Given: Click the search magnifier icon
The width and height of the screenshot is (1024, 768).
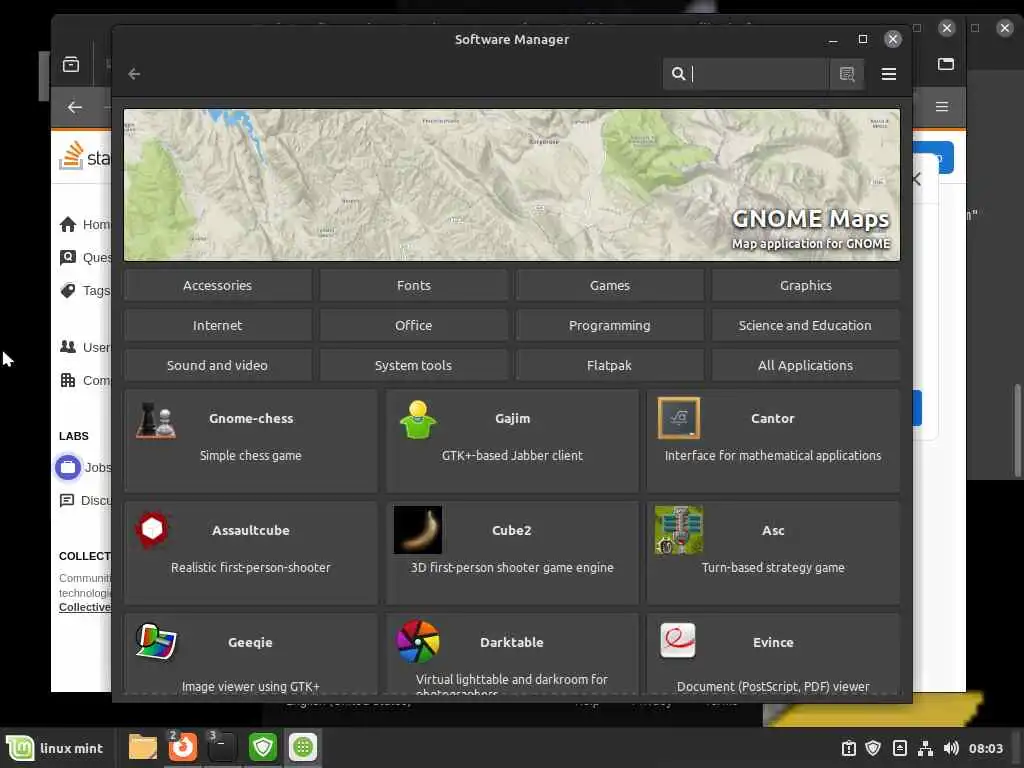Looking at the screenshot, I should [679, 74].
